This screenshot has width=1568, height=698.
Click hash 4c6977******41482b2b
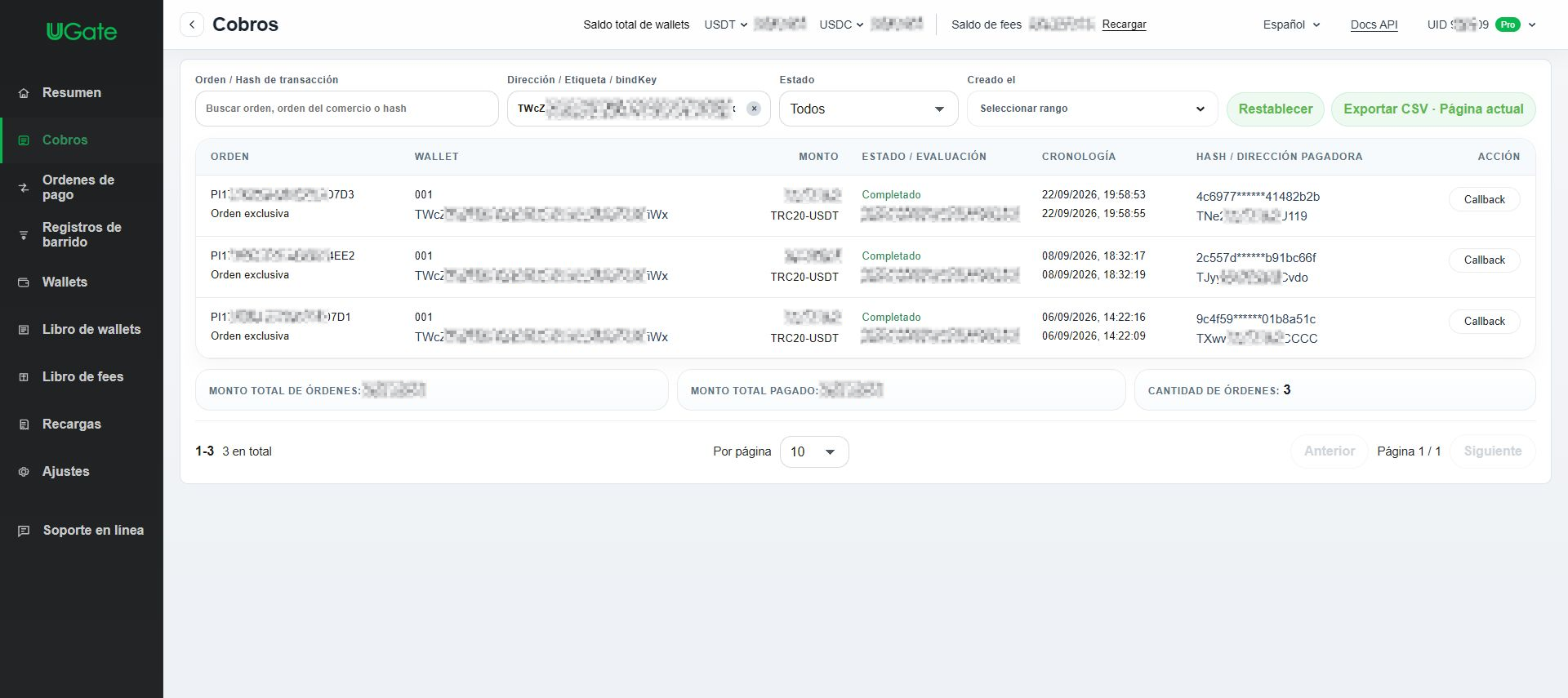(1258, 196)
